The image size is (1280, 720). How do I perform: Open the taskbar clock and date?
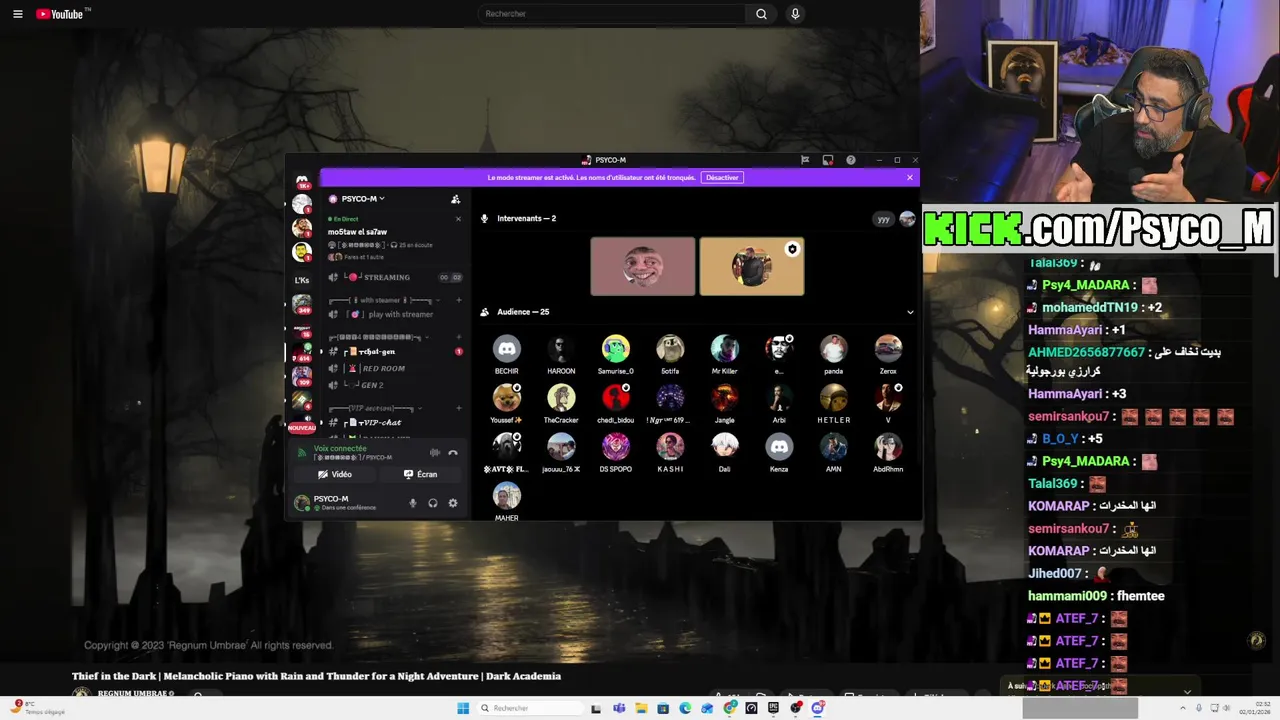point(1257,708)
